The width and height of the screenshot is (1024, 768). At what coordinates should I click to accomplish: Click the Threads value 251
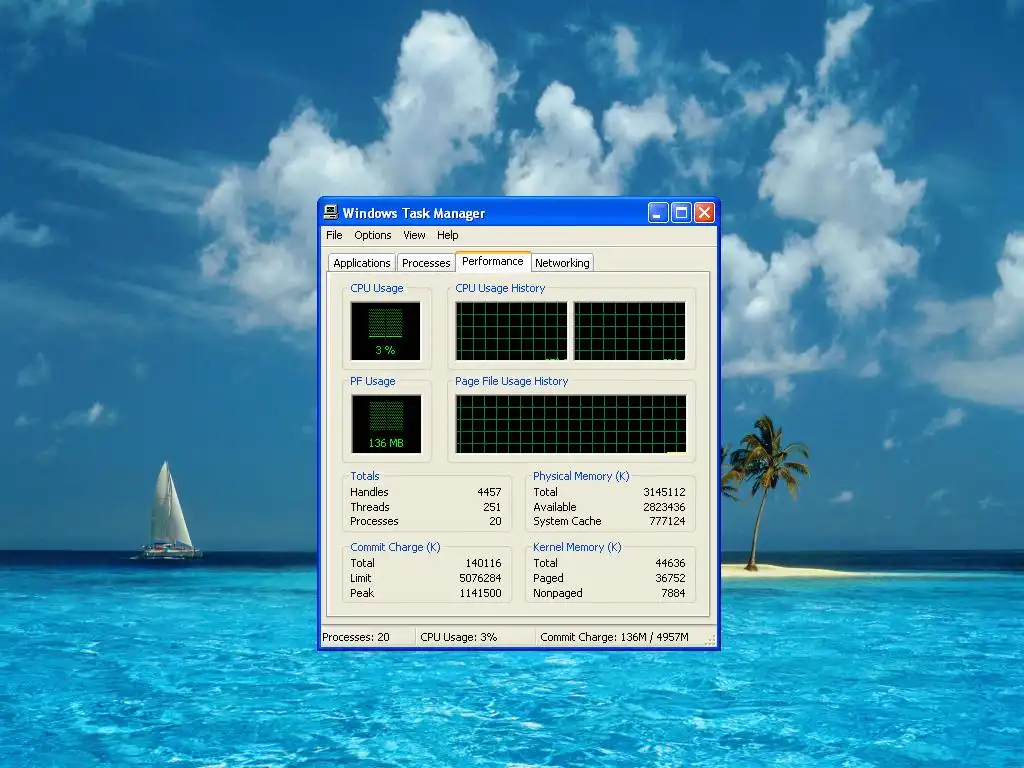point(492,507)
